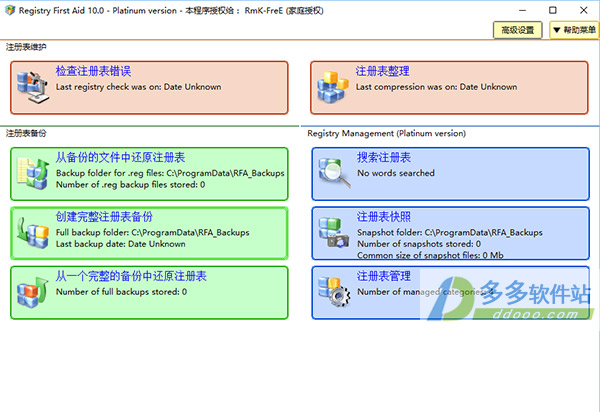
Task: Click 'Last compression was on: Date Unknown'
Action: (436, 87)
